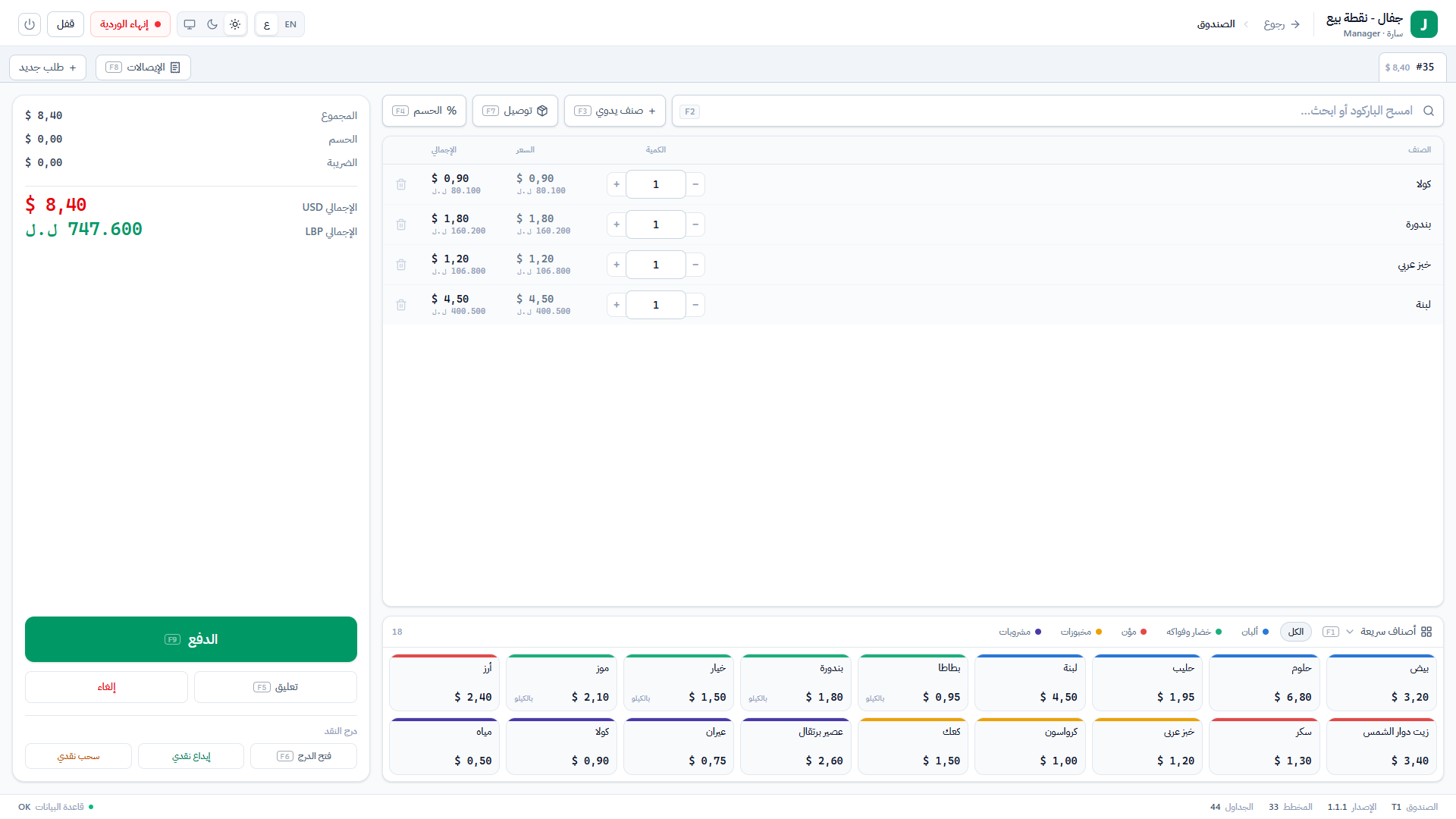Increase quantity of كولا with plus
The width and height of the screenshot is (1456, 819).
point(617,184)
